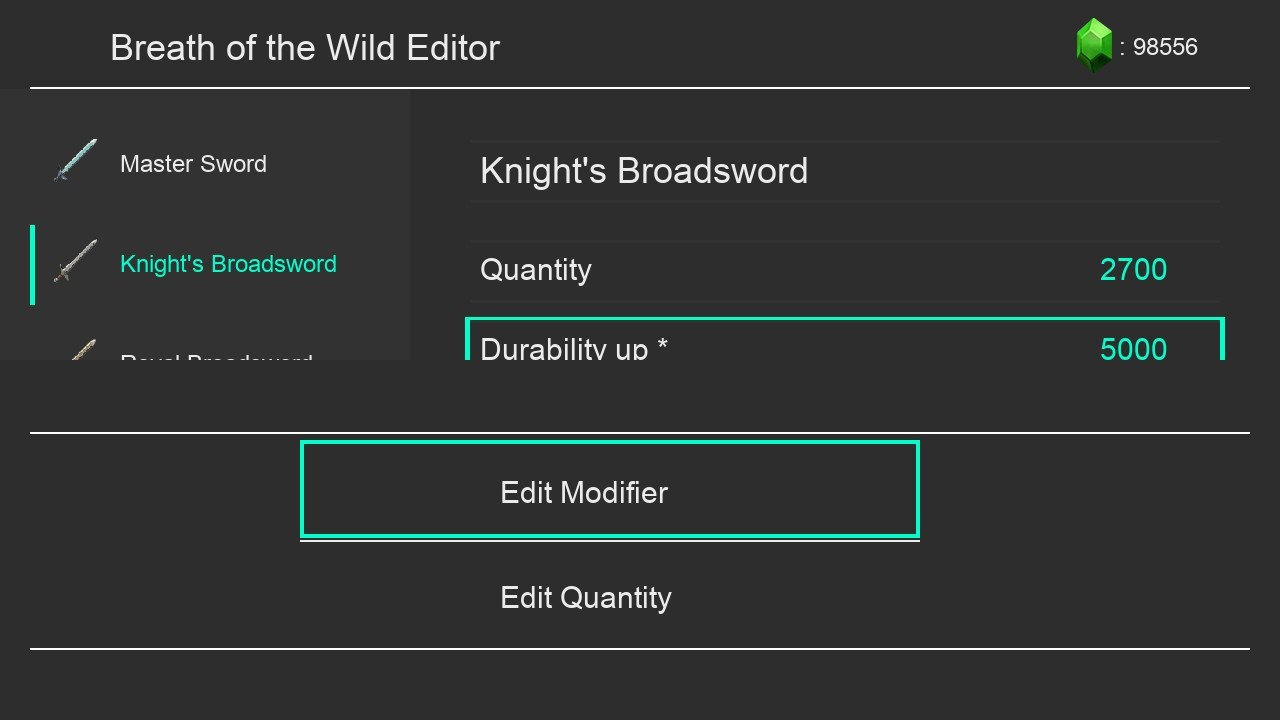
Task: Select the Durability up * row
Action: [845, 340]
